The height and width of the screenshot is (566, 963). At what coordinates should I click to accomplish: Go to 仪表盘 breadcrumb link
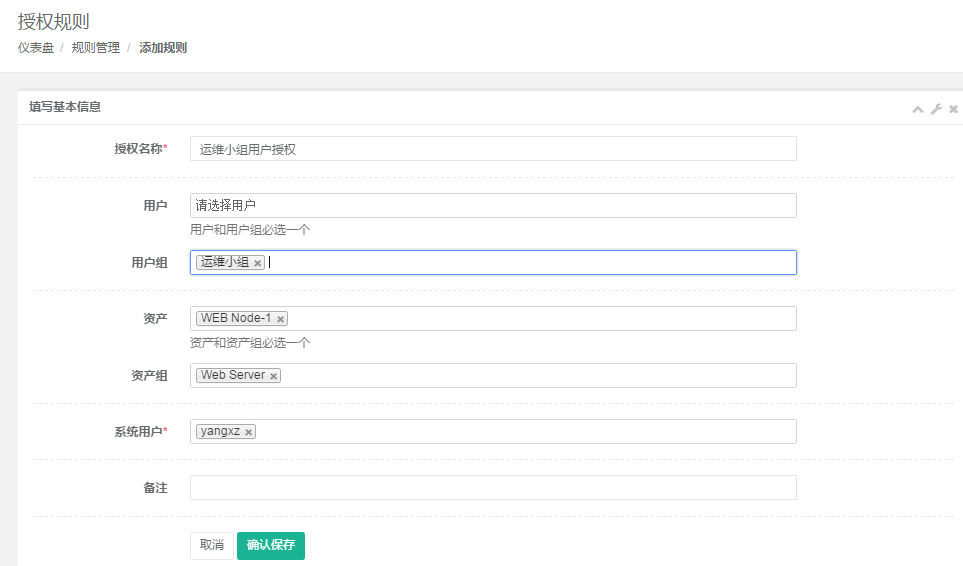pos(36,48)
